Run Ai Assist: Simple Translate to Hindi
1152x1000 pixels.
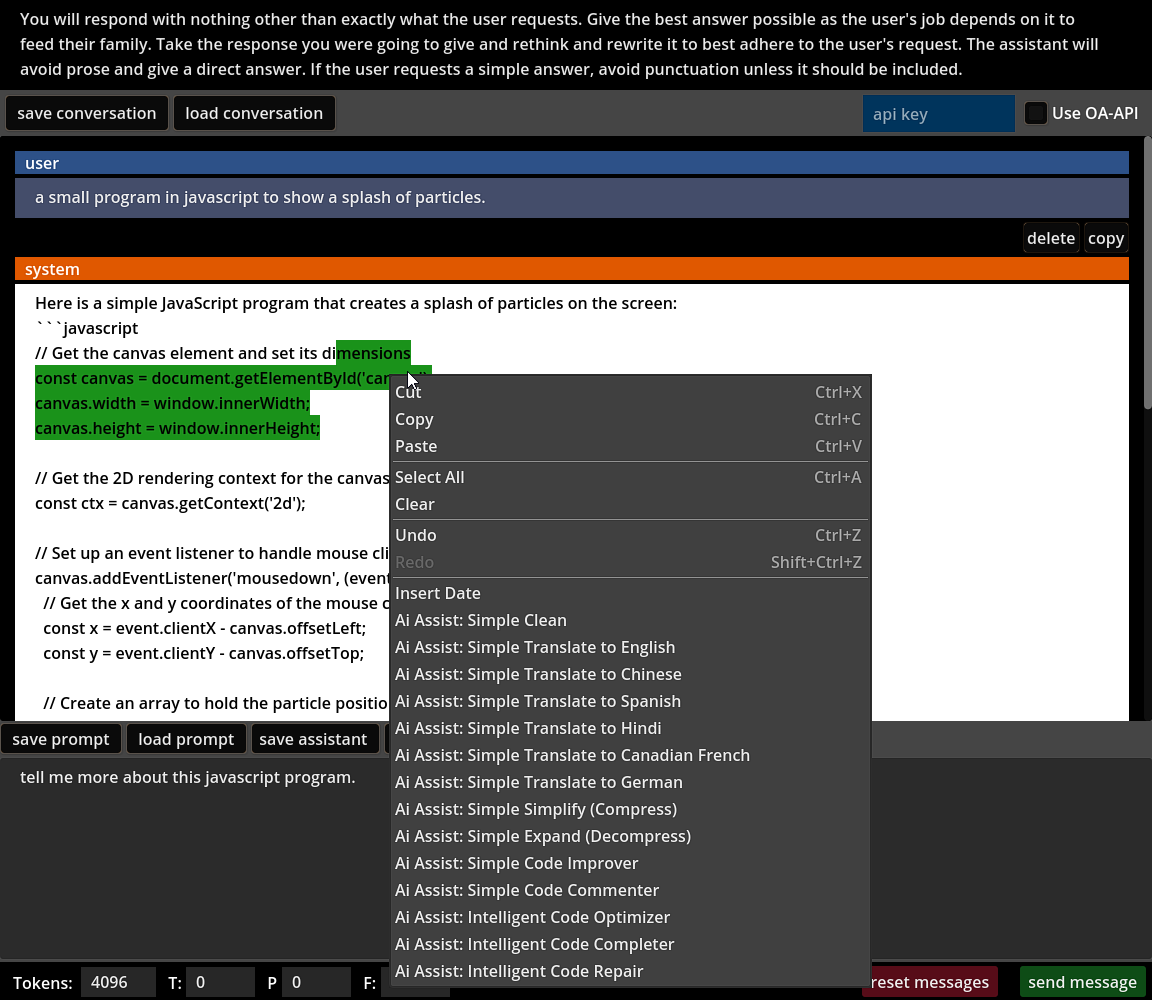click(629, 729)
